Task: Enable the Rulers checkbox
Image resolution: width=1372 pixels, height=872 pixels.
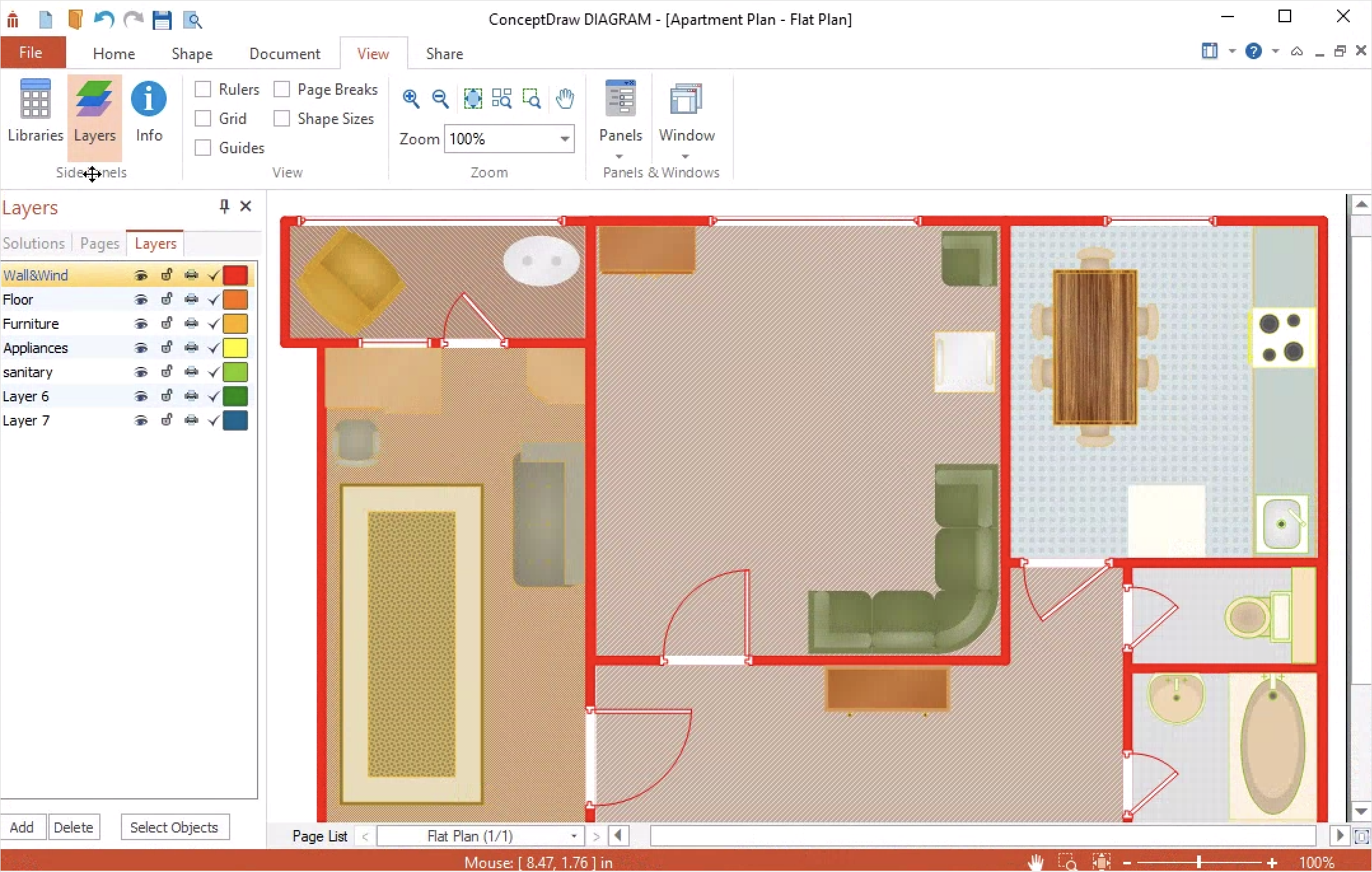Action: point(203,90)
